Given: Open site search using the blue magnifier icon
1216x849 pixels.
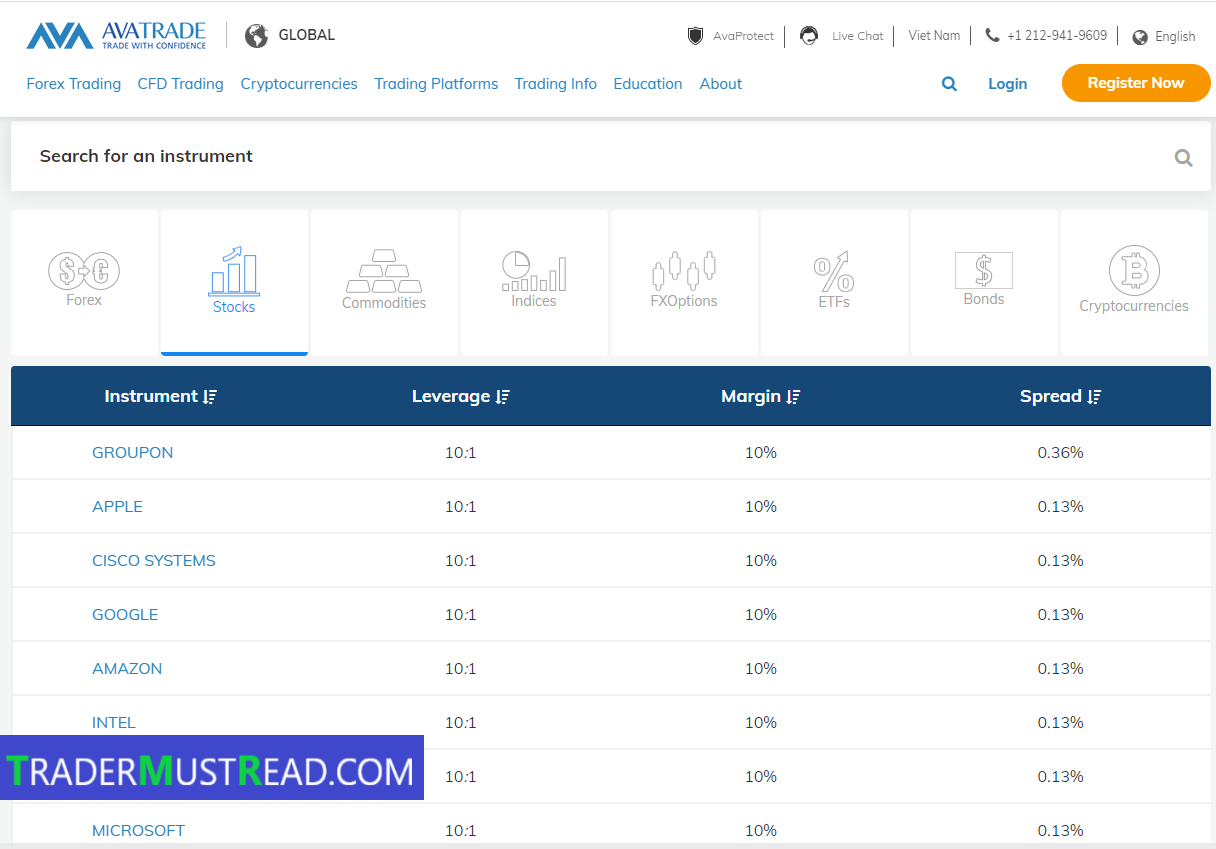Looking at the screenshot, I should click(949, 84).
